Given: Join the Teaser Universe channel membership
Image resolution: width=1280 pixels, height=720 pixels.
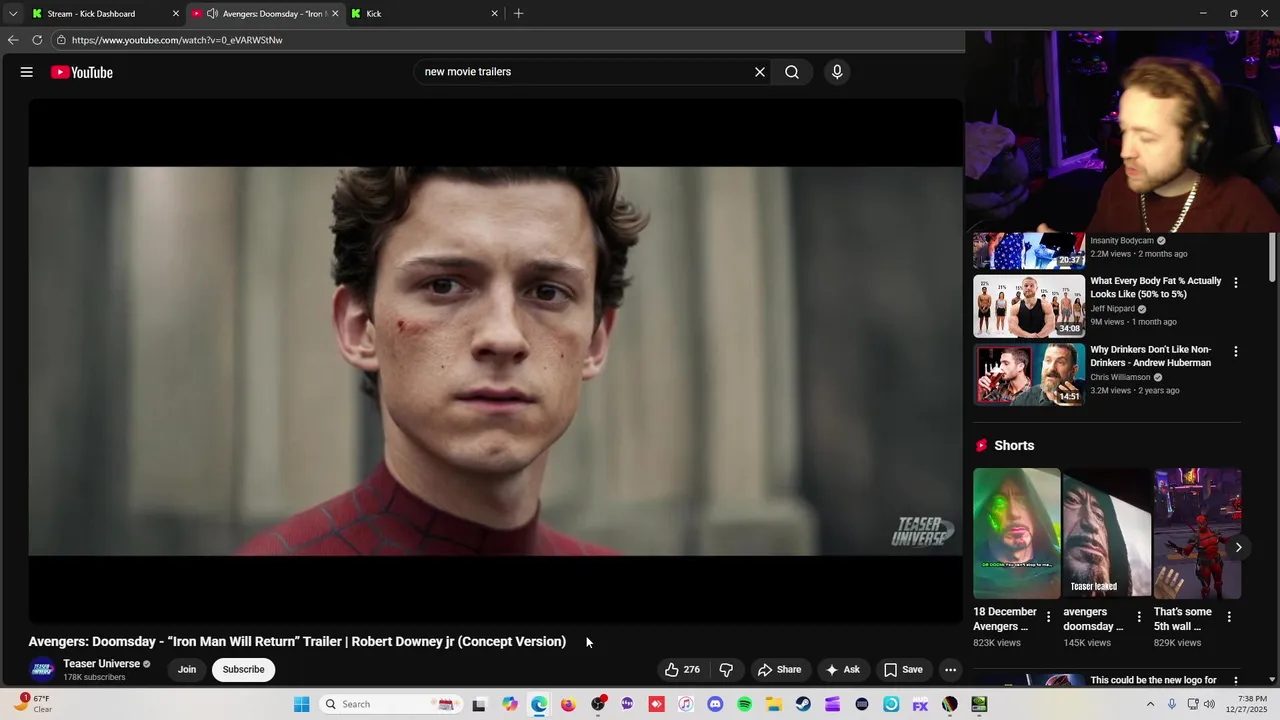Looking at the screenshot, I should click(x=187, y=670).
